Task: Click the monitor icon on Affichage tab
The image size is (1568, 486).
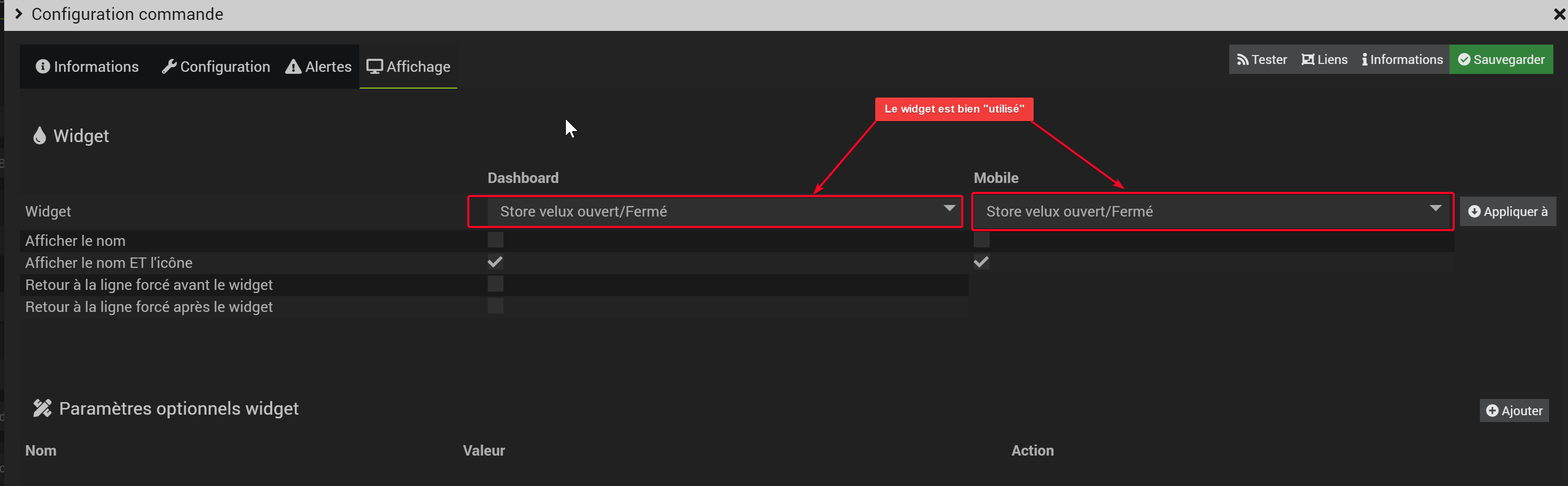Action: [374, 66]
